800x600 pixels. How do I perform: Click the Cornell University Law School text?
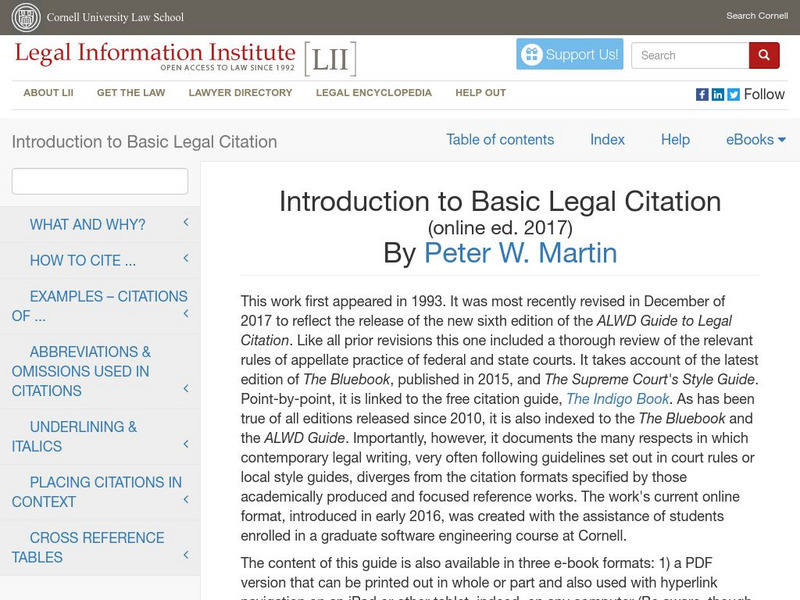(x=115, y=17)
